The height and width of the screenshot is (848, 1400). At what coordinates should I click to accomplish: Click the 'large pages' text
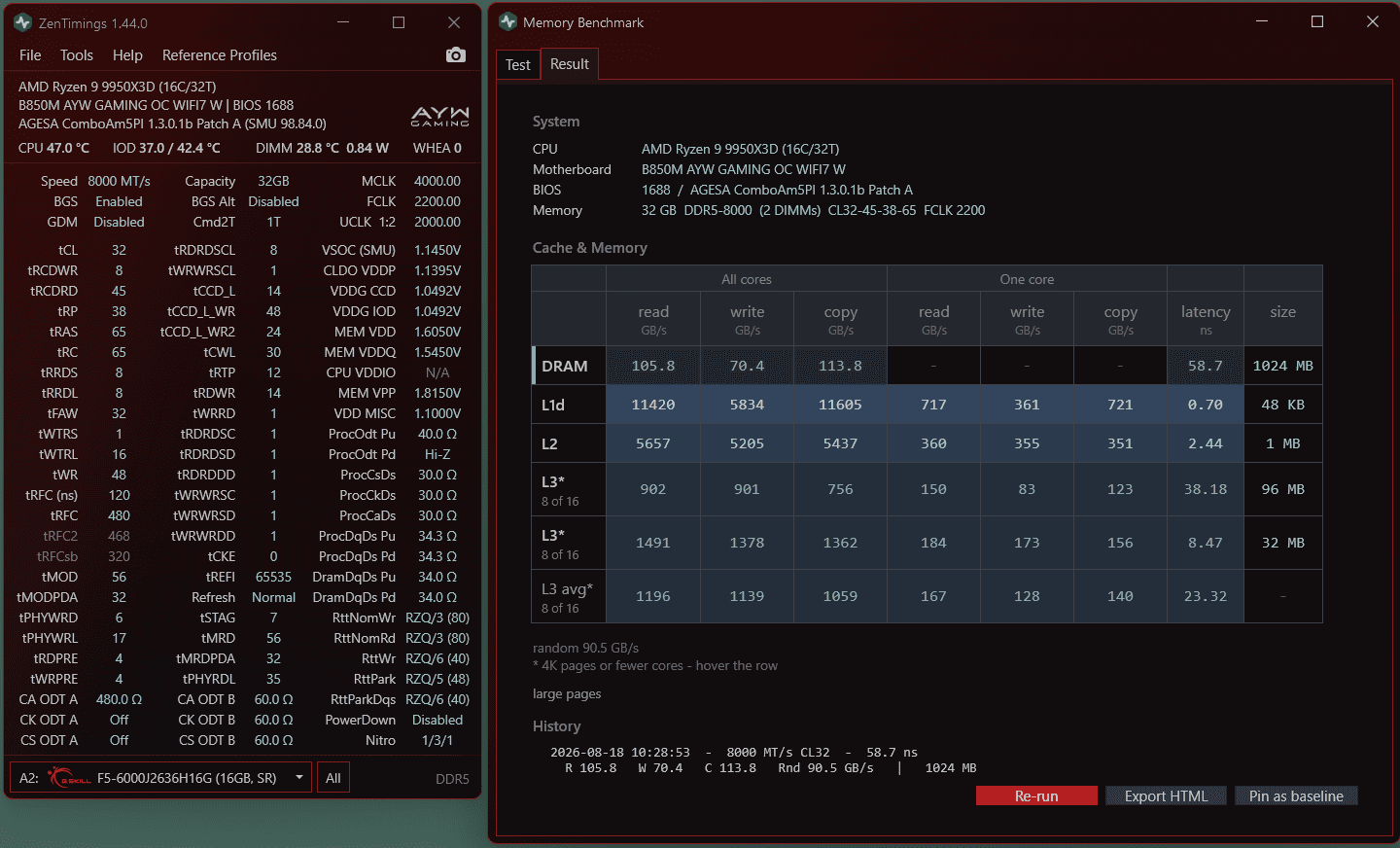(x=567, y=693)
